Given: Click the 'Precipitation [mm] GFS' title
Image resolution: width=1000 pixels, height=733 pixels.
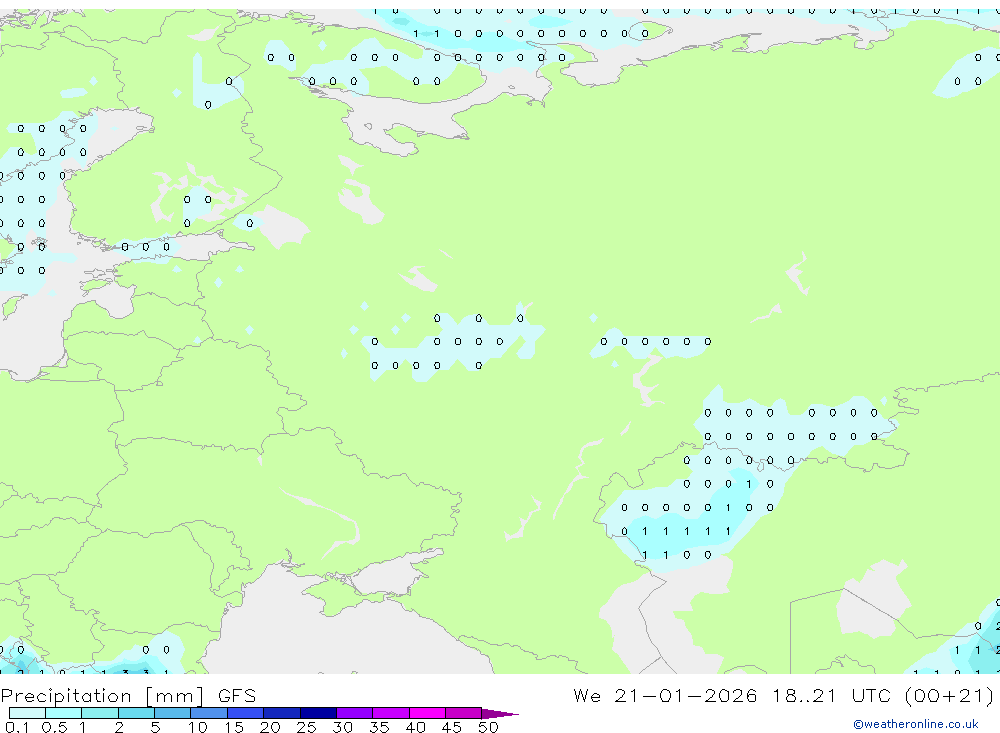Looking at the screenshot, I should 128,696.
